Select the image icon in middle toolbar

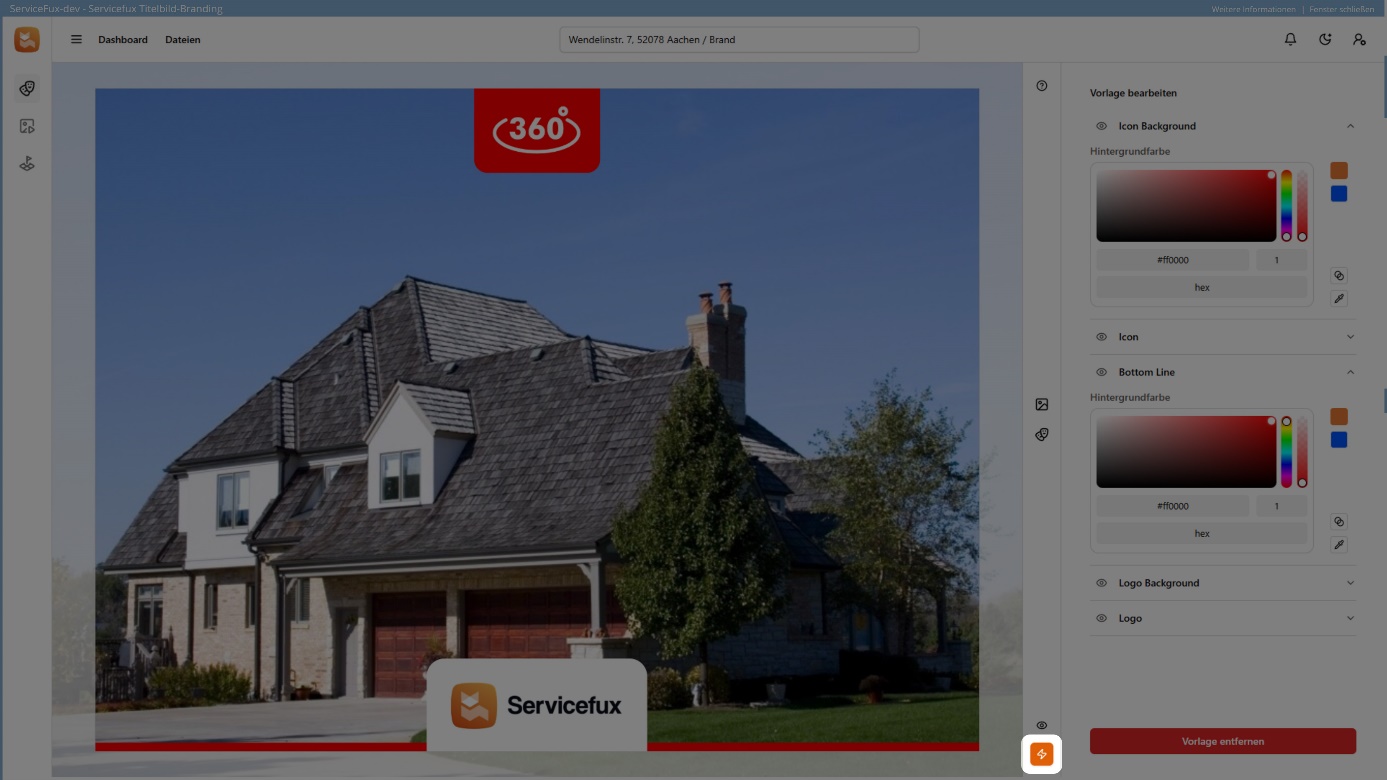tap(1041, 404)
